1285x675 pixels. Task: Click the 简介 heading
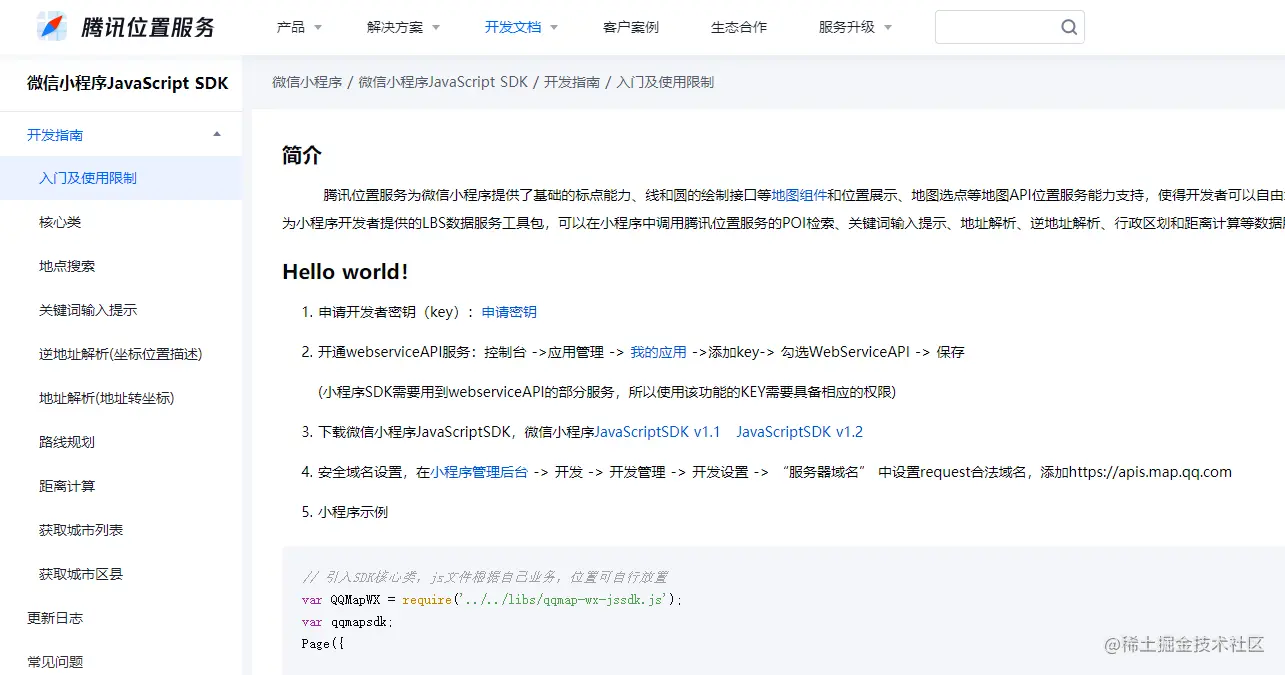(x=302, y=155)
